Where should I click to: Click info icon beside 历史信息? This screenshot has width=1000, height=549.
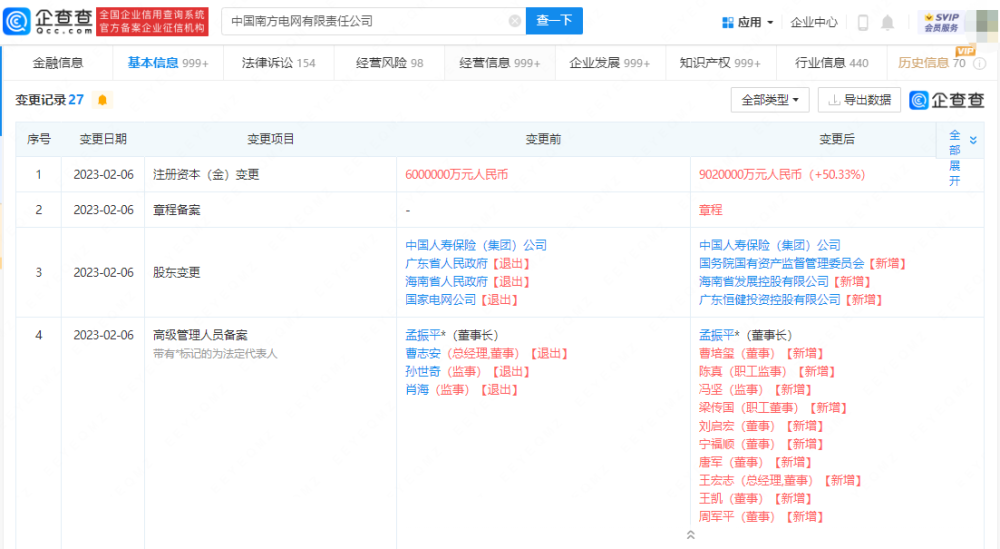(x=980, y=63)
